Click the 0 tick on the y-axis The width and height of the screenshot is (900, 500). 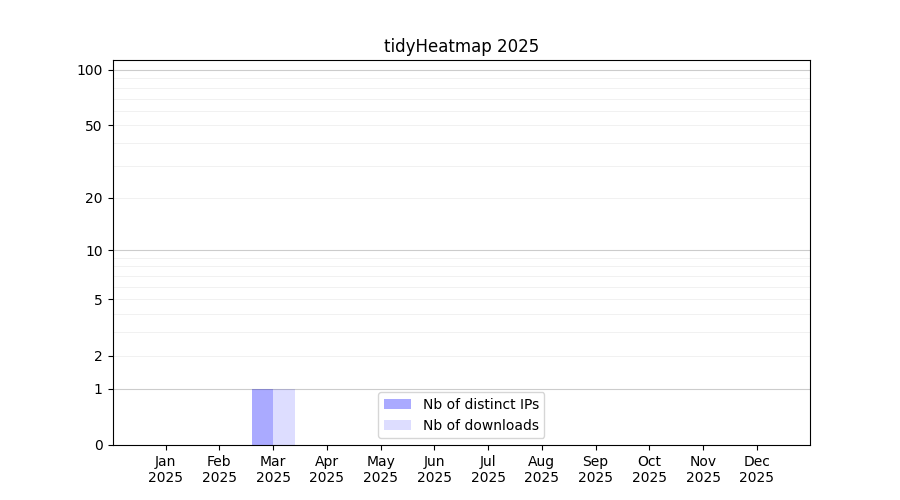pos(98,445)
